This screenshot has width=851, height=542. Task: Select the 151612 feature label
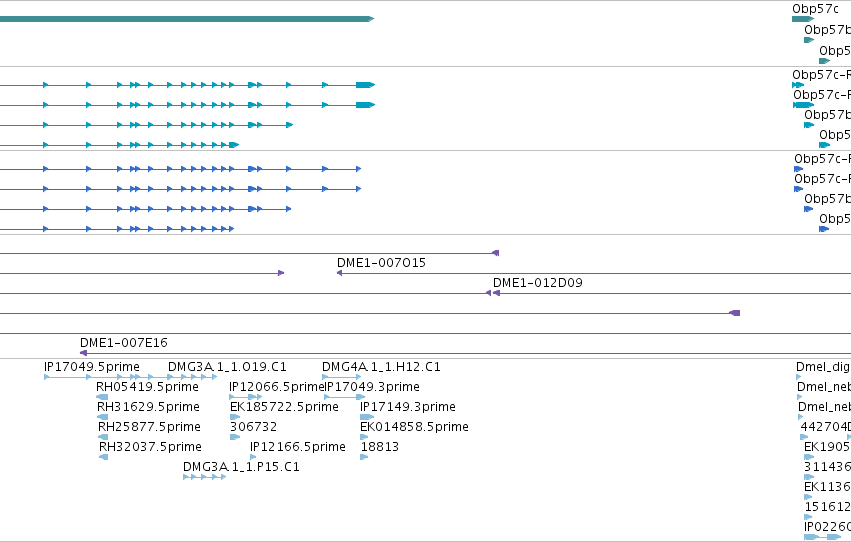[x=827, y=507]
